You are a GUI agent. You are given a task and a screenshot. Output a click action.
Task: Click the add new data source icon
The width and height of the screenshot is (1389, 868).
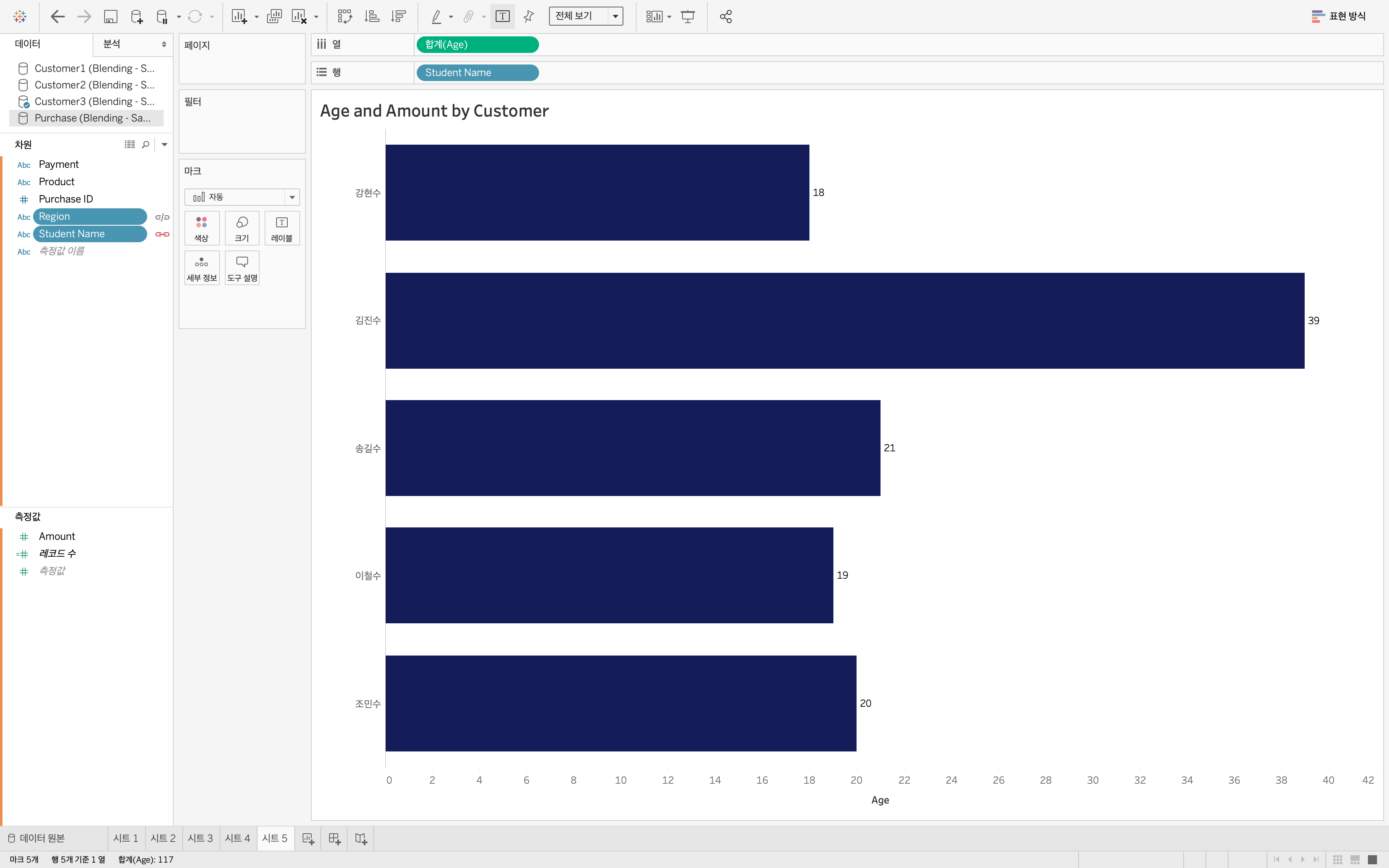136,17
